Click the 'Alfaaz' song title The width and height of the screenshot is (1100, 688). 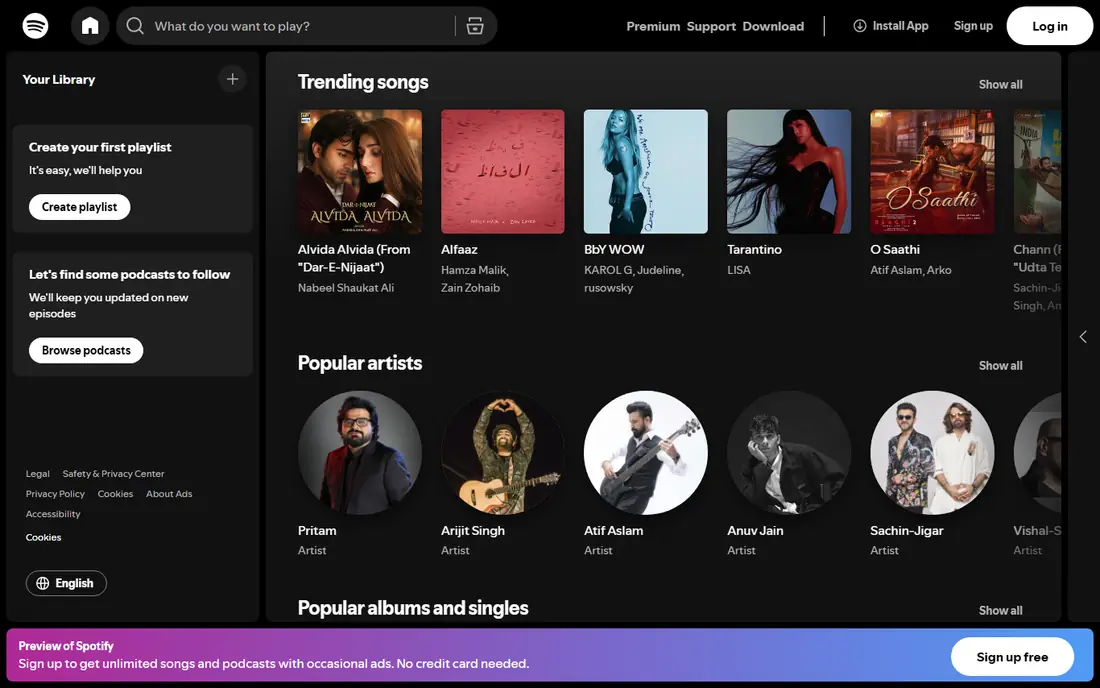coord(460,250)
